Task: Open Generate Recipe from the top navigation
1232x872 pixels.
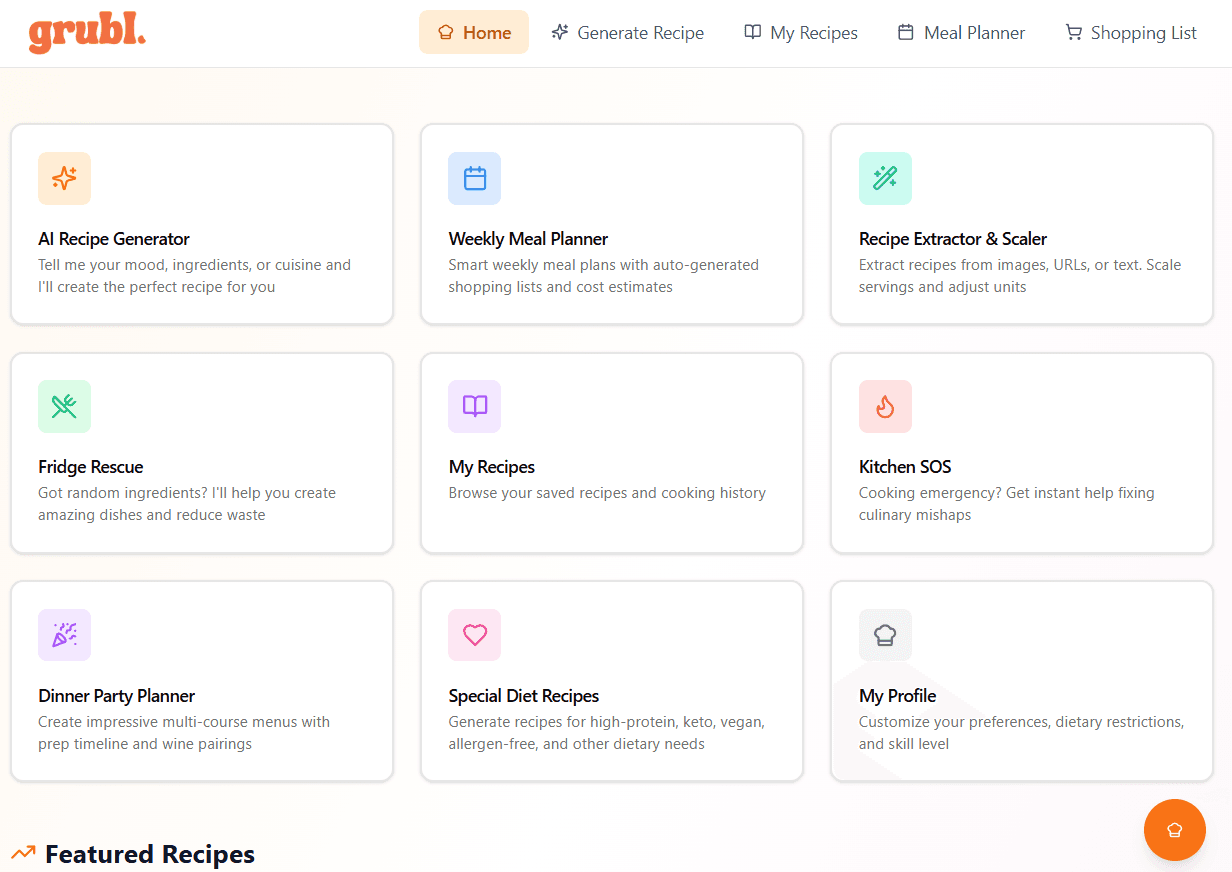Action: tap(628, 33)
